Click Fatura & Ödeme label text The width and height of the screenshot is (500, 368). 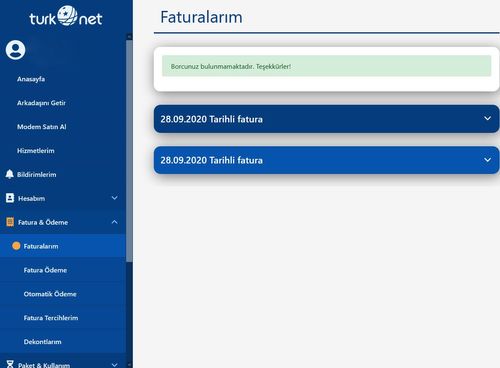[43, 222]
